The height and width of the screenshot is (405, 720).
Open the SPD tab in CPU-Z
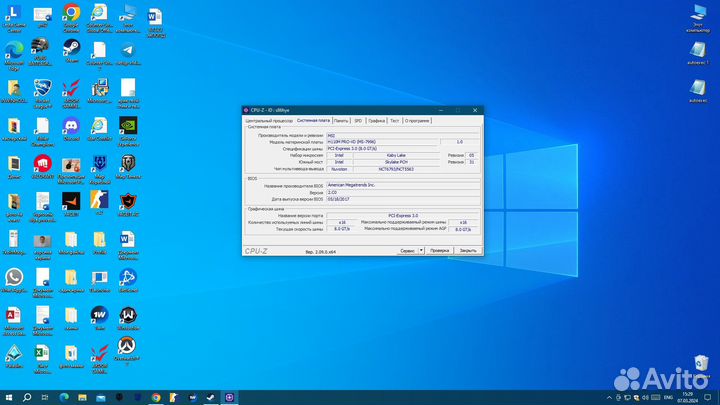pyautogui.click(x=358, y=121)
